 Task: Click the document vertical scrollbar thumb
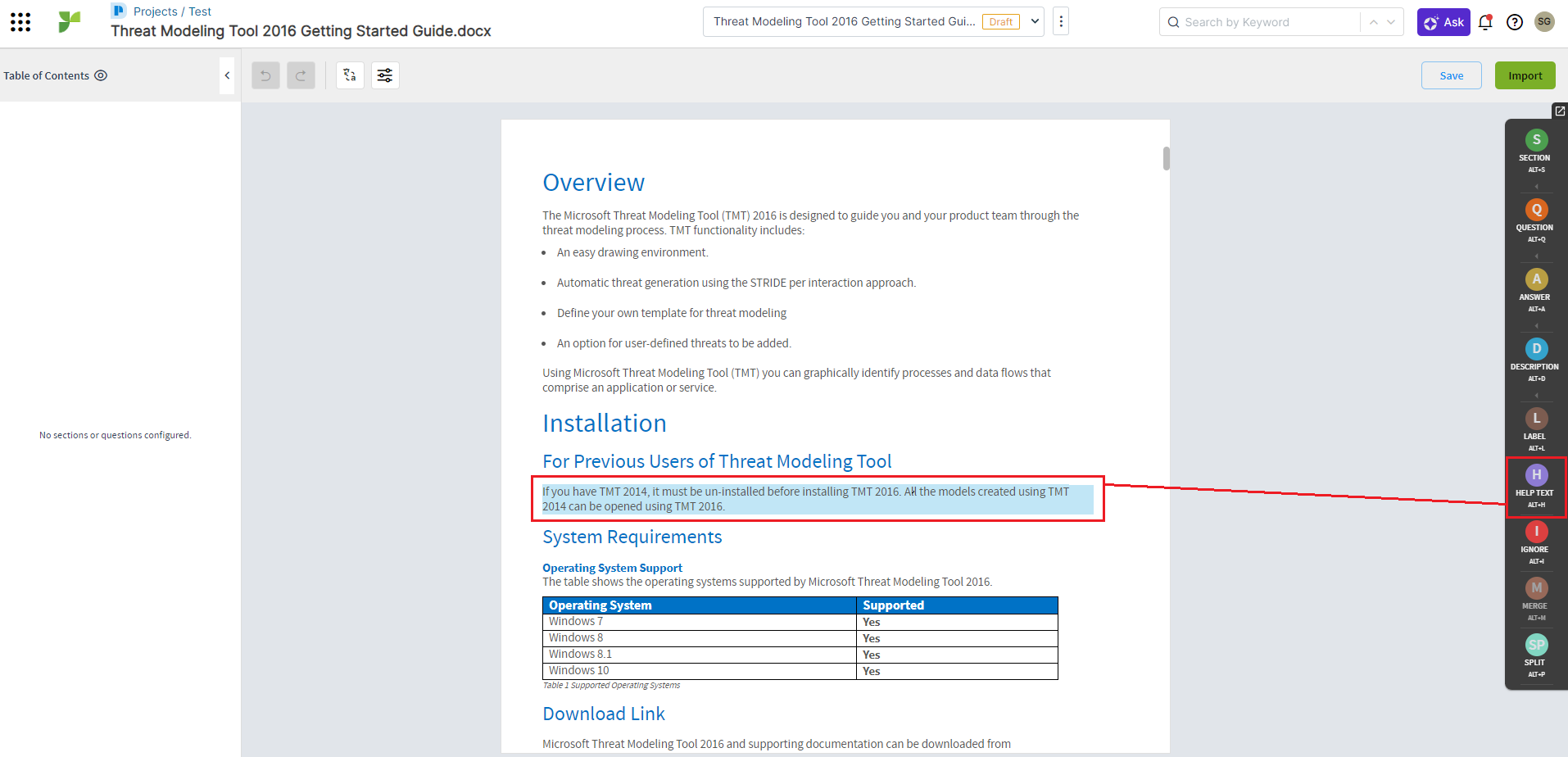(1166, 158)
